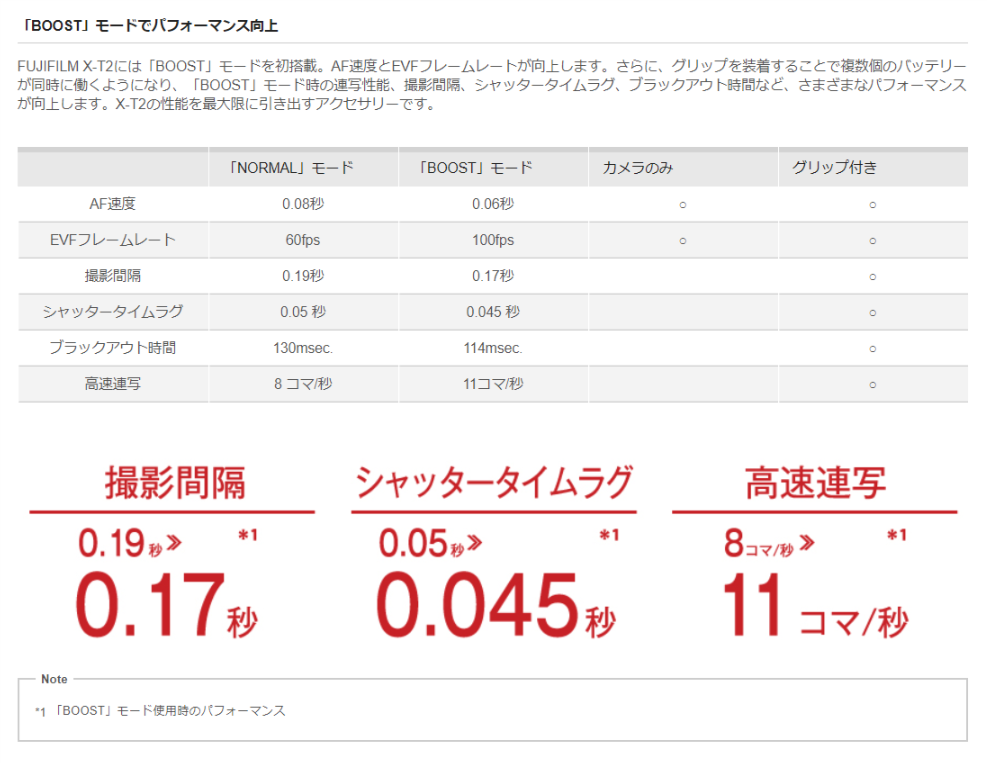This screenshot has width=987, height=763.
Task: Click the circle for 高速連写 under グリップ付き
Action: [872, 384]
